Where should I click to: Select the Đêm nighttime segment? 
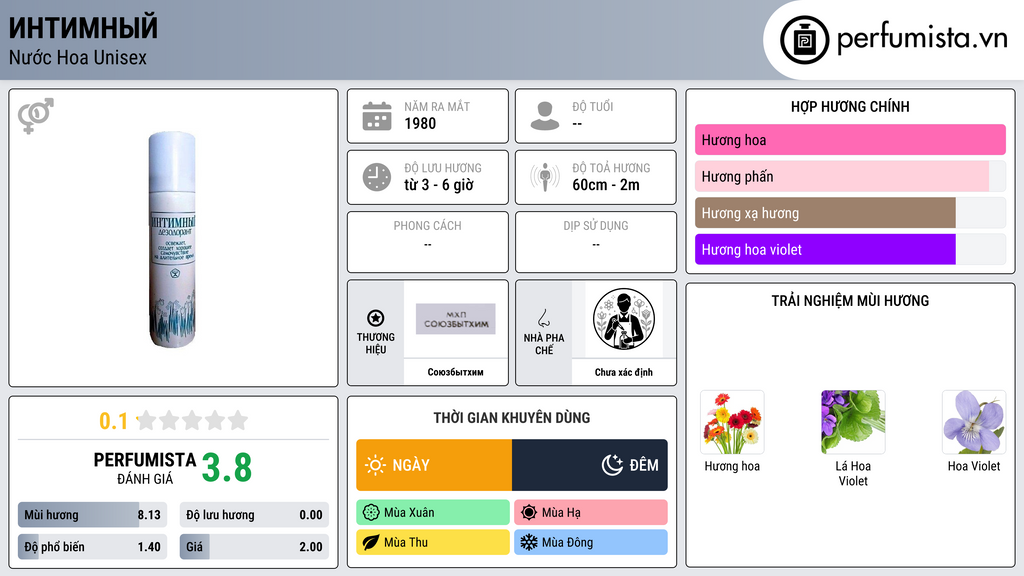click(590, 465)
